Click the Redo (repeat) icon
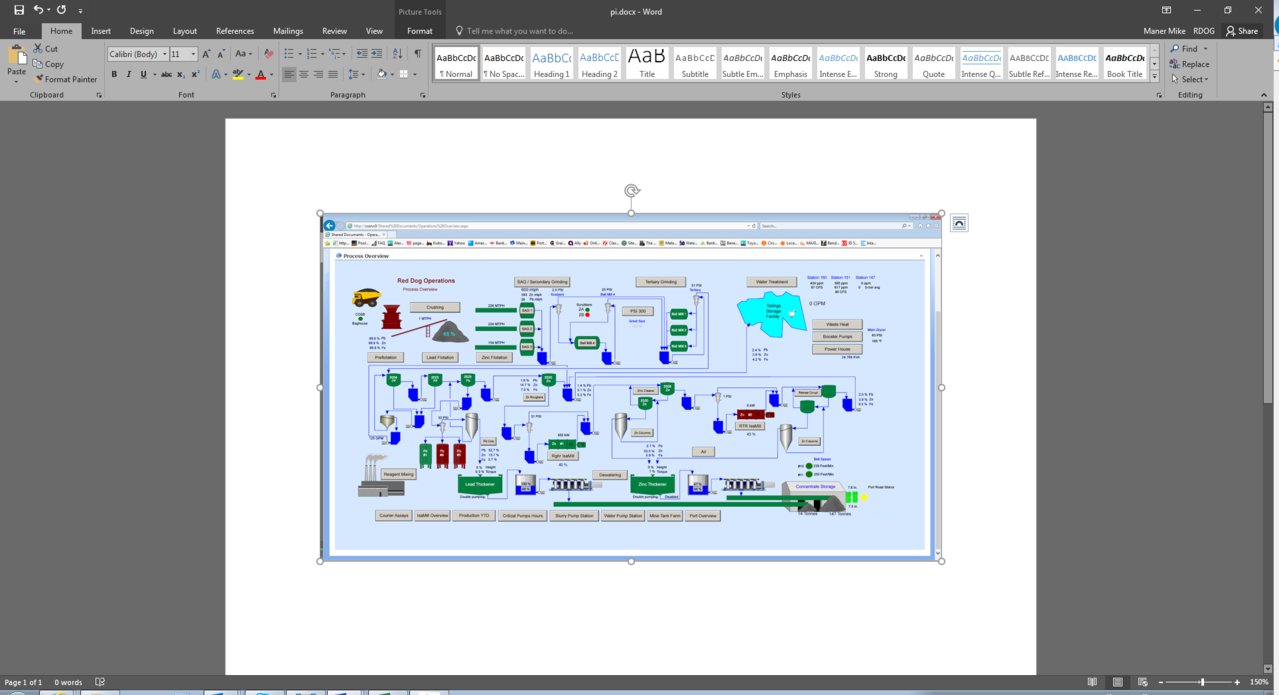The width and height of the screenshot is (1279, 695). [62, 10]
